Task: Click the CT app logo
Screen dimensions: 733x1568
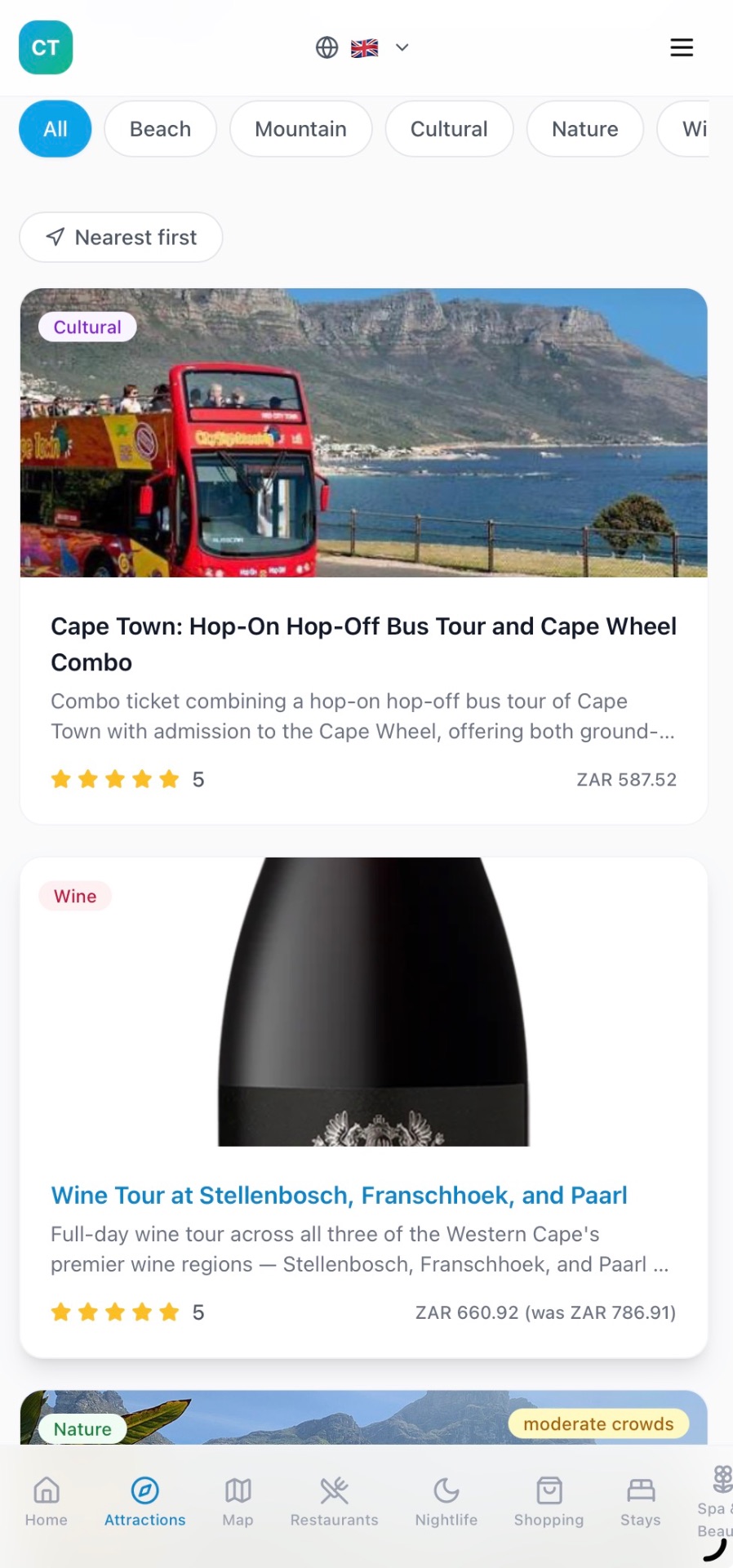Action: [x=46, y=47]
